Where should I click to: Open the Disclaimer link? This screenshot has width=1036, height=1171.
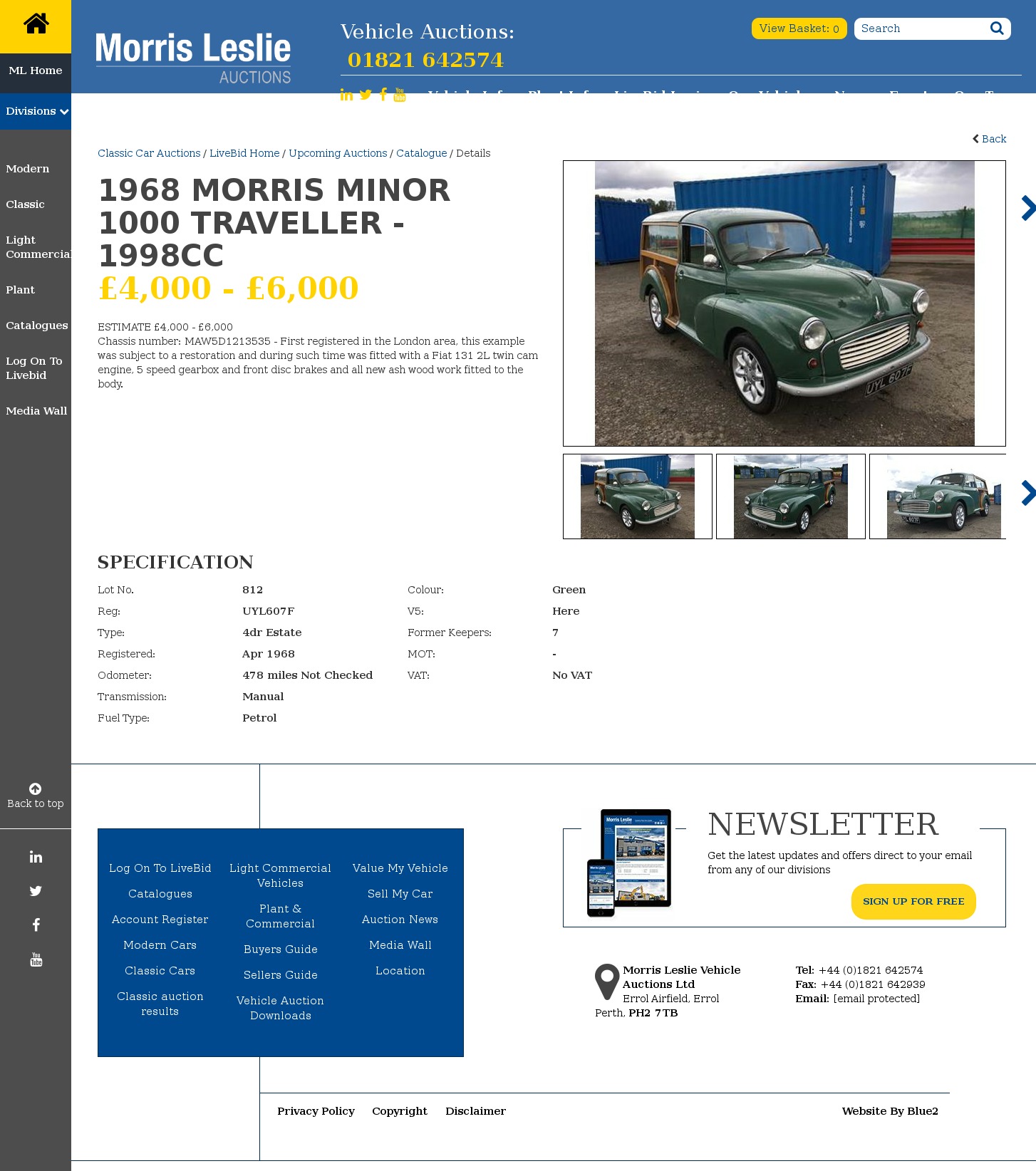(476, 1111)
